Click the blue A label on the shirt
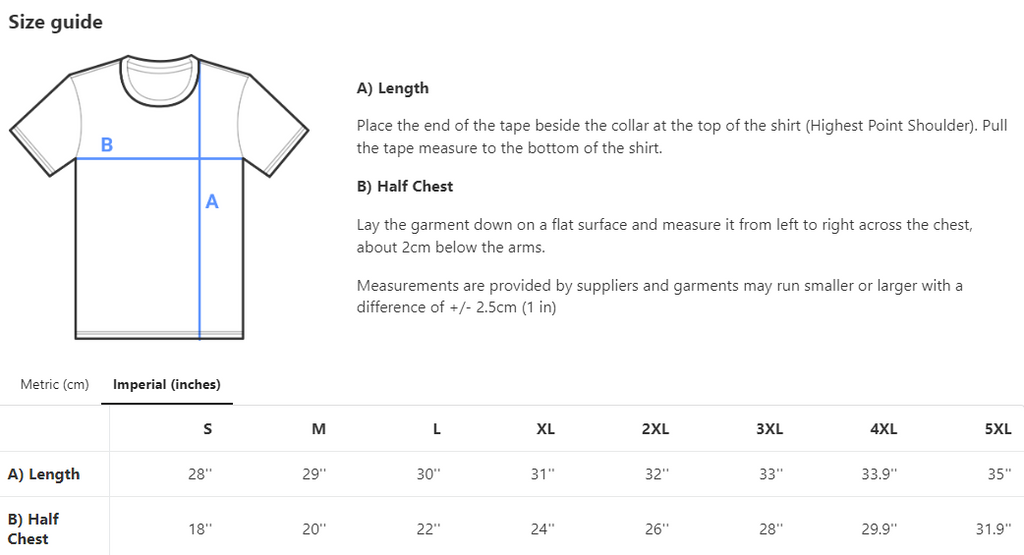The image size is (1024, 555). point(212,202)
